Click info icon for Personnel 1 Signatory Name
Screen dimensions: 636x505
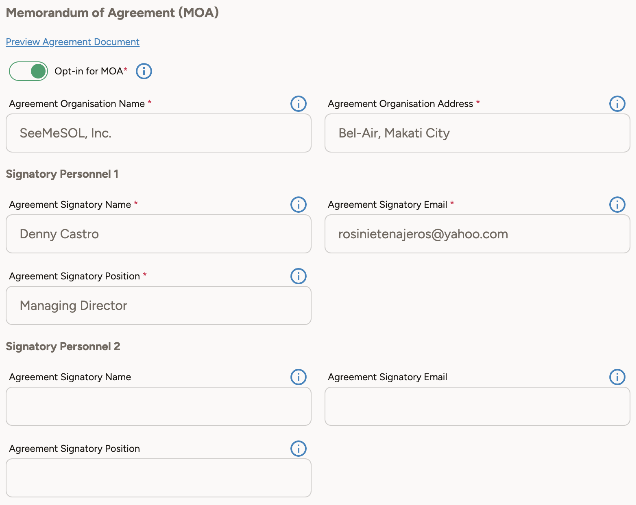298,205
